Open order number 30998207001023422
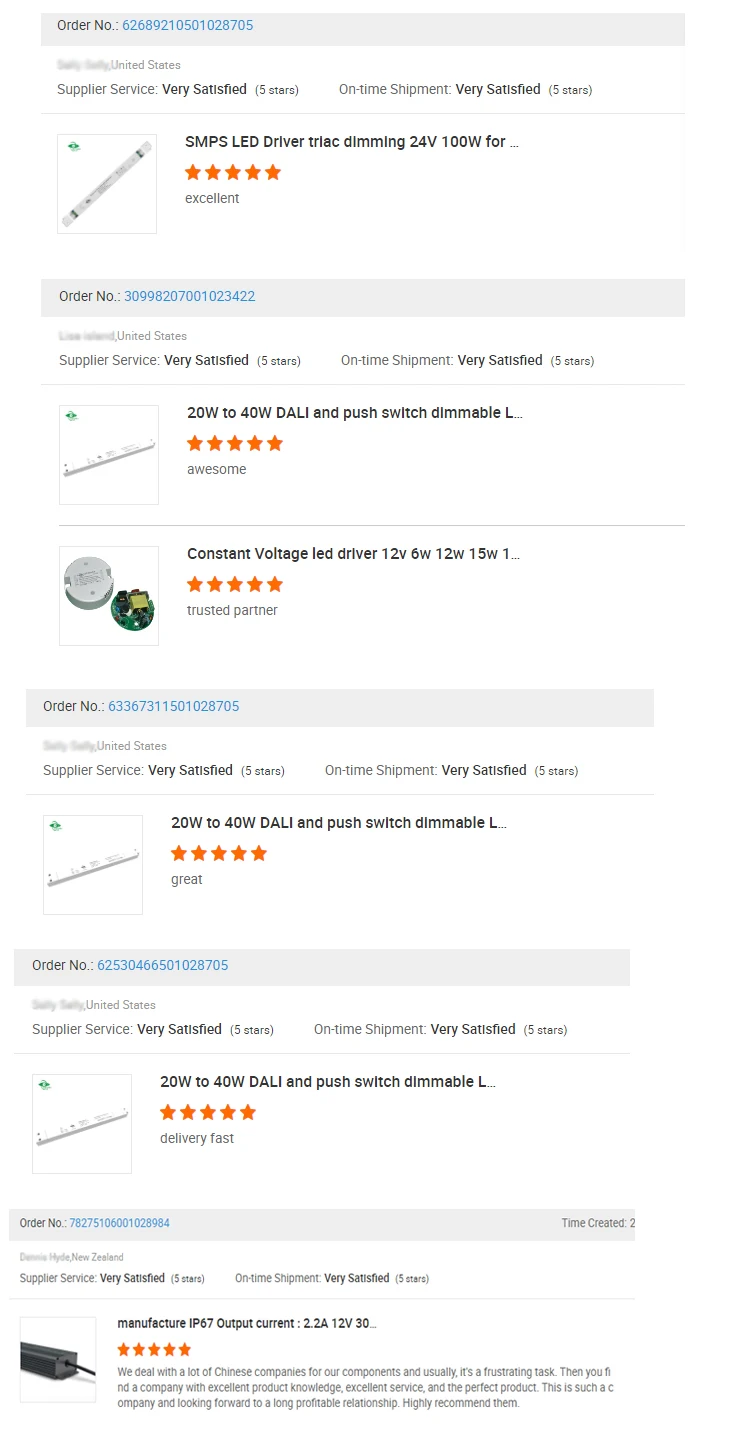This screenshot has height=1438, width=750. [x=189, y=297]
